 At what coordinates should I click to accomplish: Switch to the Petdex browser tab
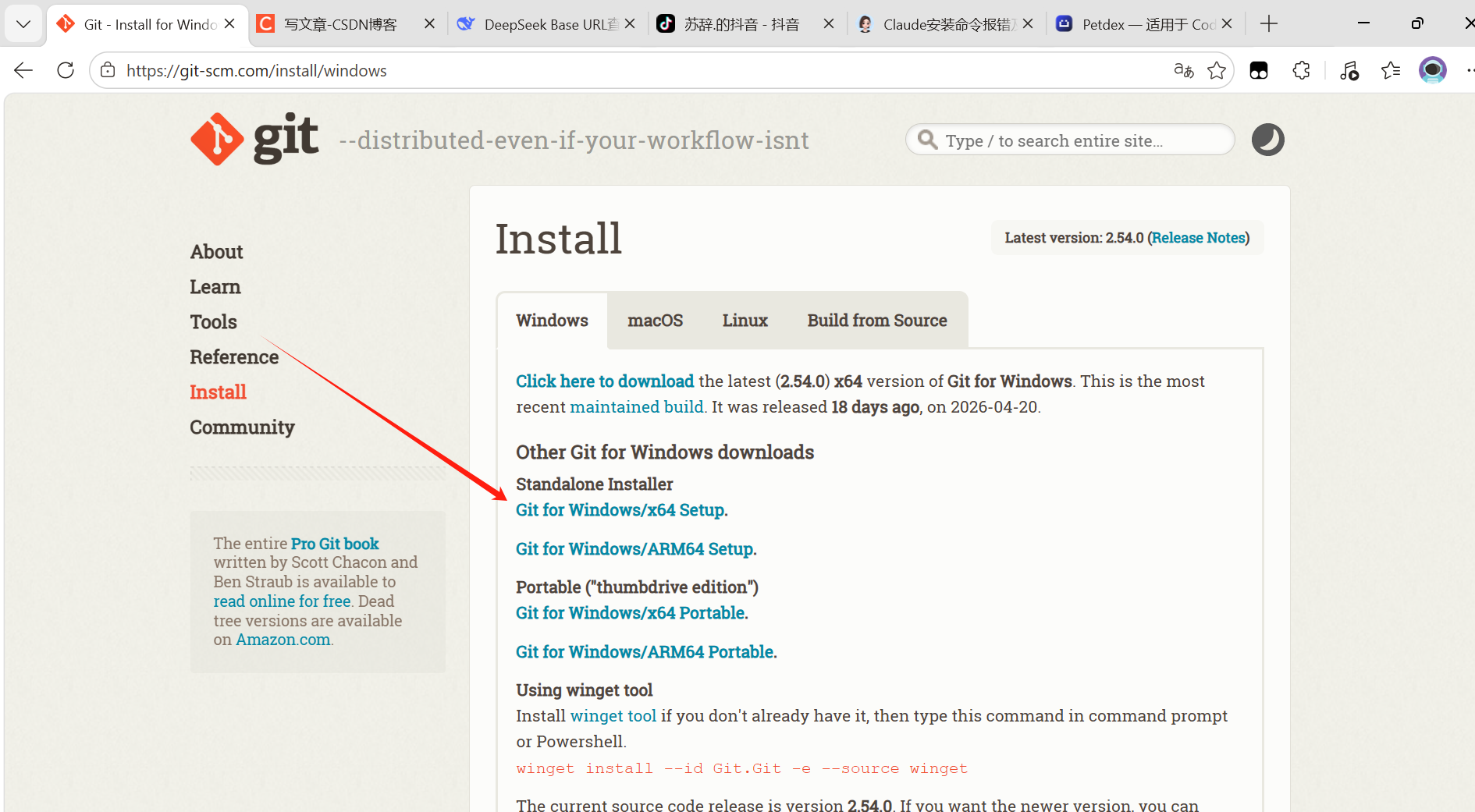[x=1144, y=24]
